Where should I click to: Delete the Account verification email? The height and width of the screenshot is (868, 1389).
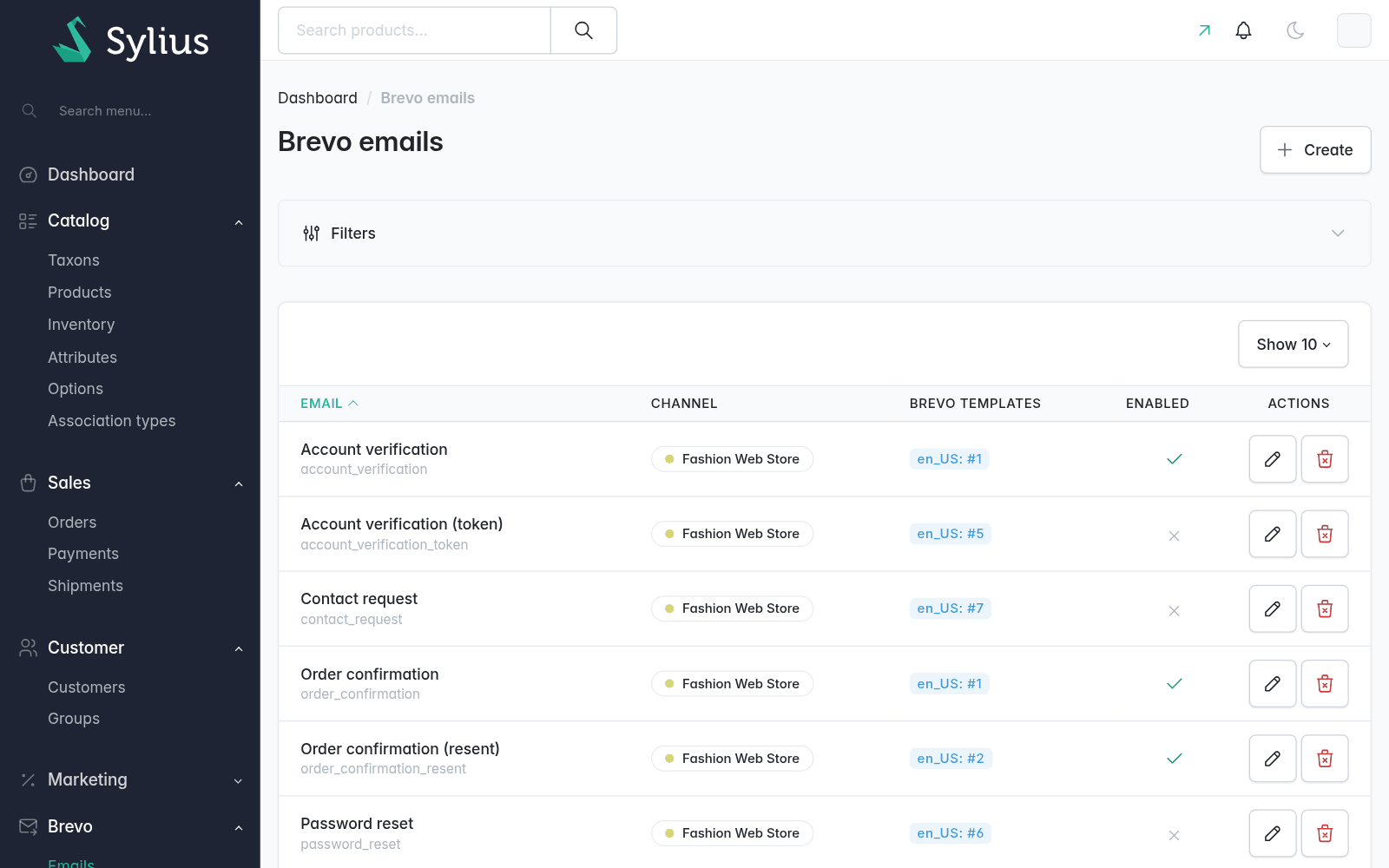point(1325,459)
